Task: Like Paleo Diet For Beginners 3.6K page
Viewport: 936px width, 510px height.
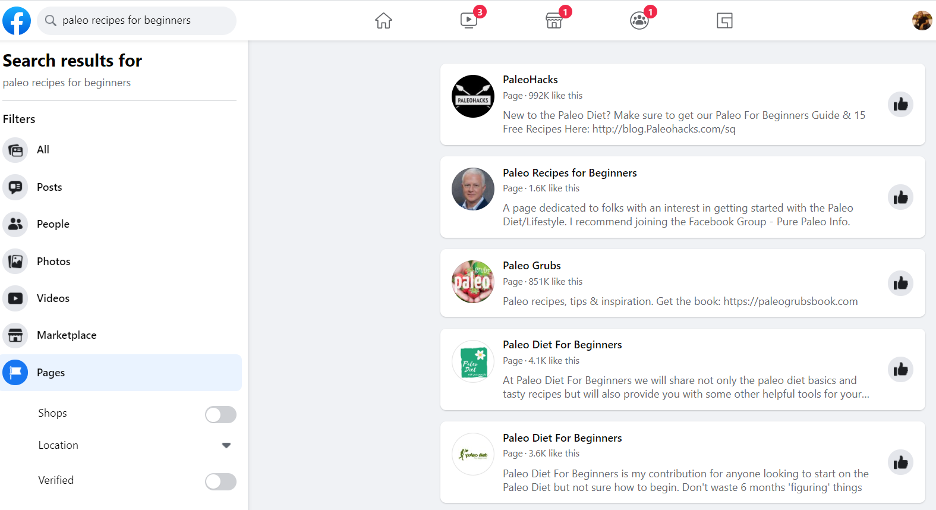Action: pyautogui.click(x=900, y=462)
